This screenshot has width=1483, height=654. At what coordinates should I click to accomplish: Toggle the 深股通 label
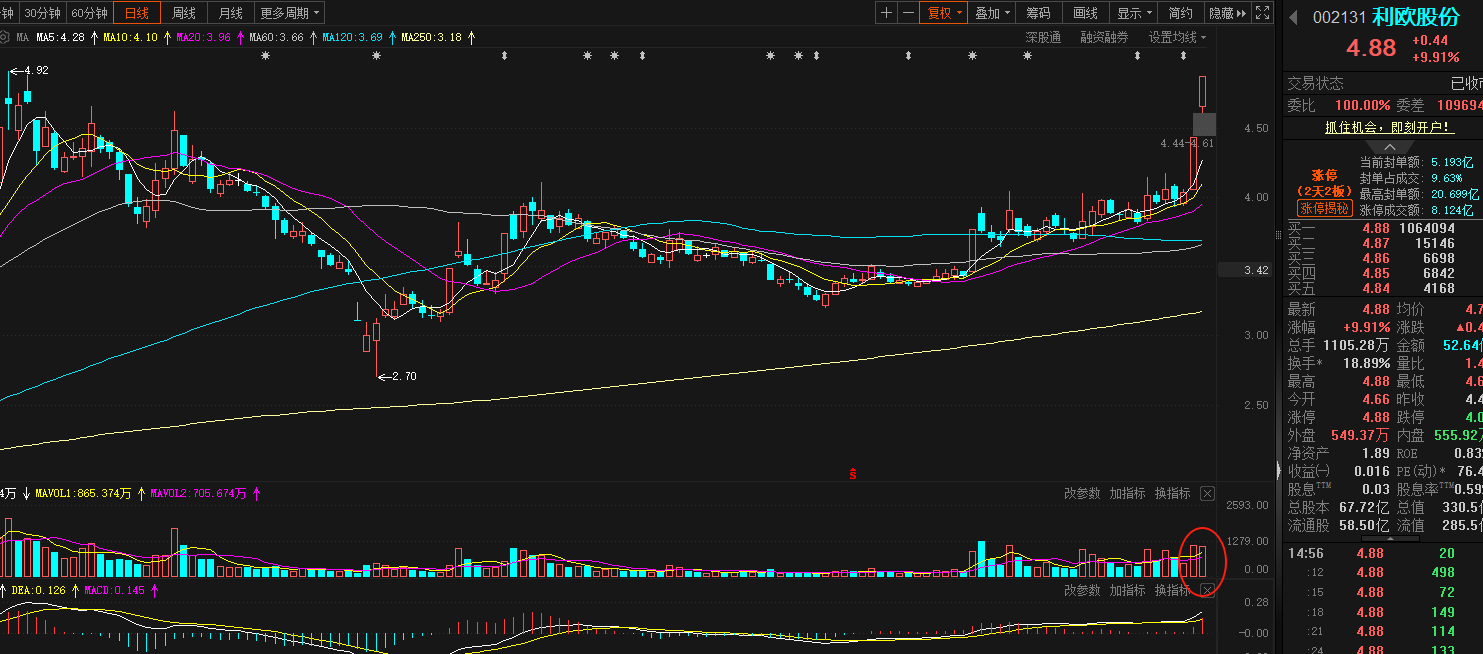click(1043, 37)
